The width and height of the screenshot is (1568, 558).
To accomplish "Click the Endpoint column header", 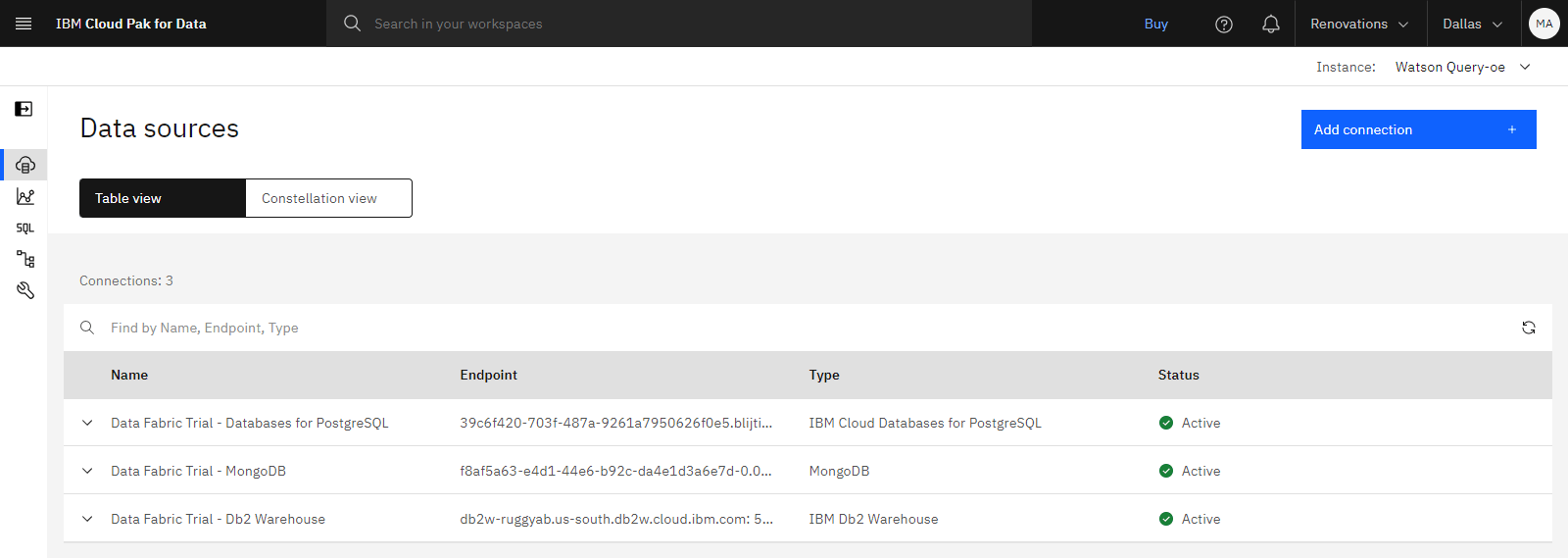I will pyautogui.click(x=489, y=375).
